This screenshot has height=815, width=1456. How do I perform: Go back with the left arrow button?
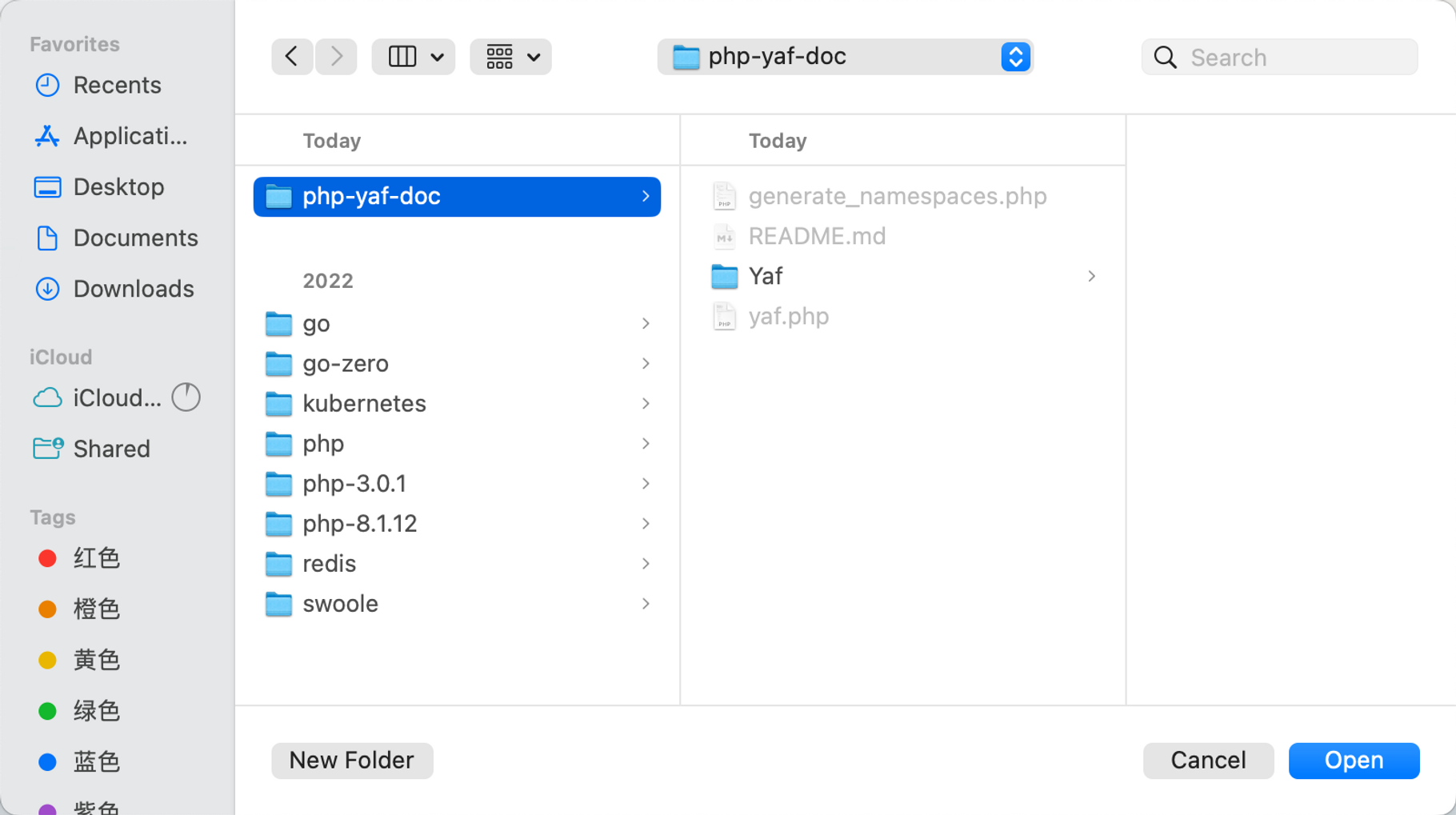pyautogui.click(x=292, y=57)
